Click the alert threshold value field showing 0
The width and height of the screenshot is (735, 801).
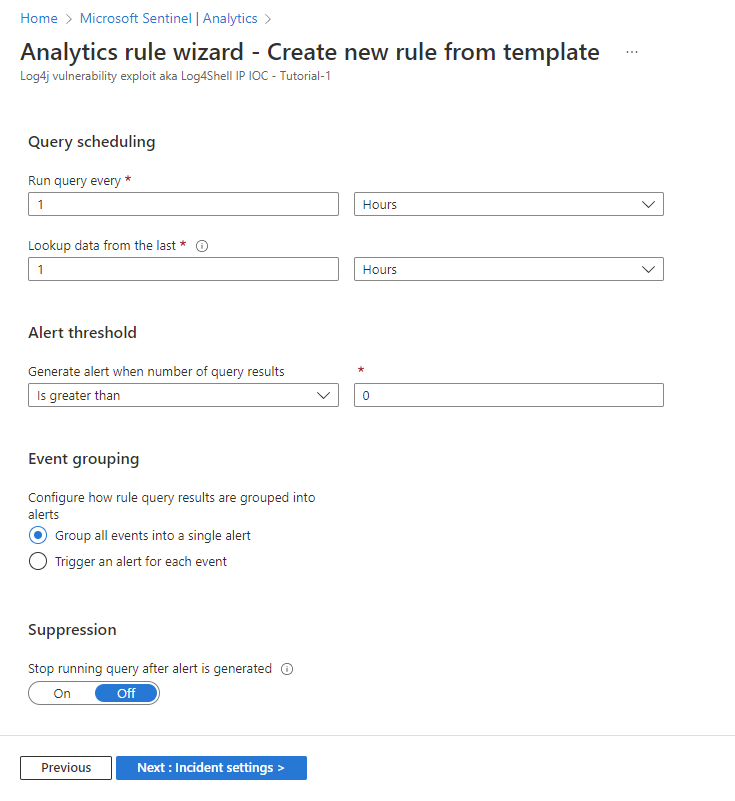[x=508, y=395]
